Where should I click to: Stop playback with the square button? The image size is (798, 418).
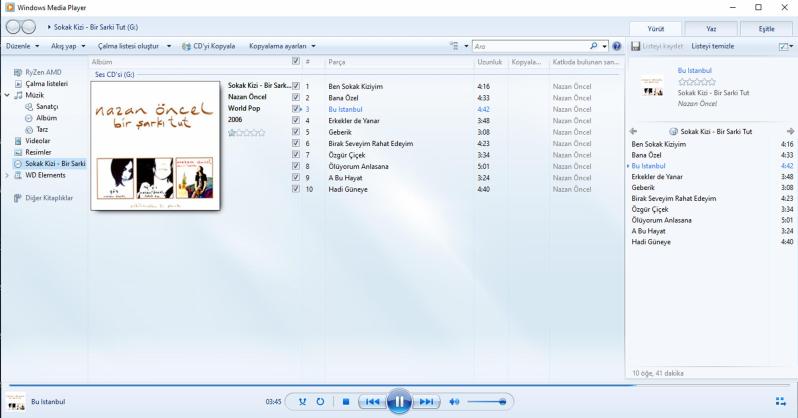click(x=346, y=402)
